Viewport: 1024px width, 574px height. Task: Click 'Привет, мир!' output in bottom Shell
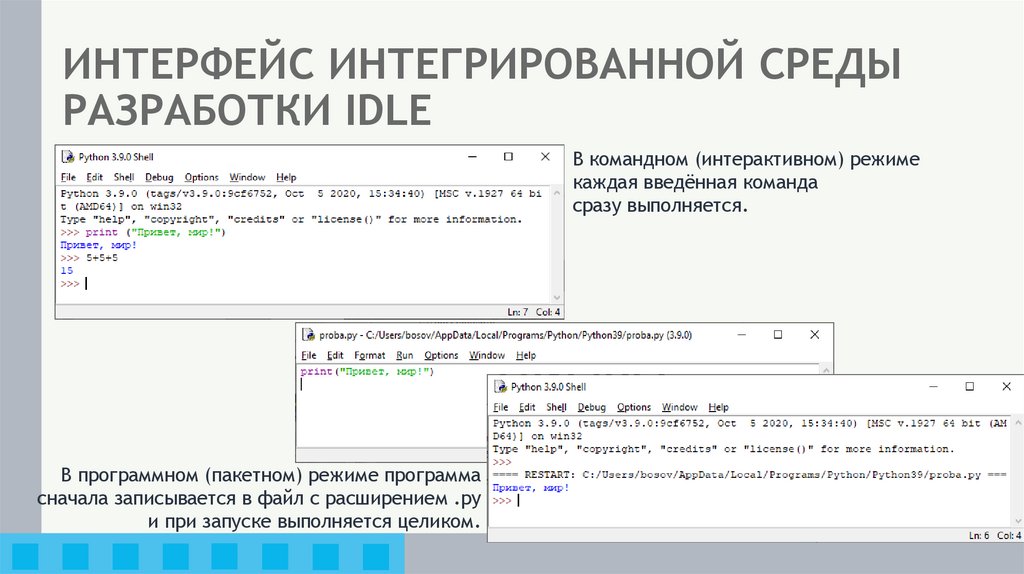tap(531, 488)
